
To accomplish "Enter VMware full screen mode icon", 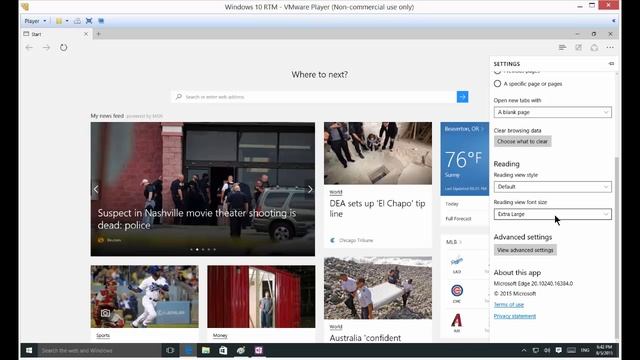I will coord(89,21).
